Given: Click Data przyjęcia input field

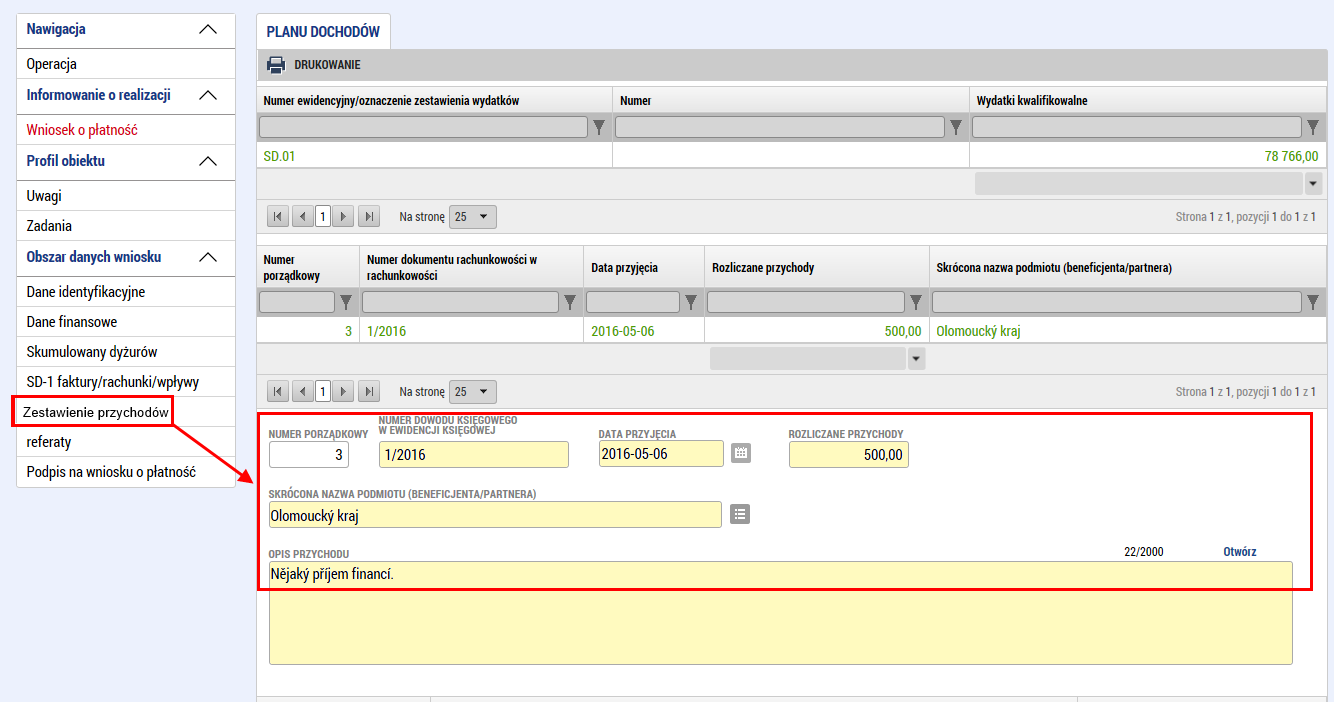Looking at the screenshot, I should coord(661,454).
